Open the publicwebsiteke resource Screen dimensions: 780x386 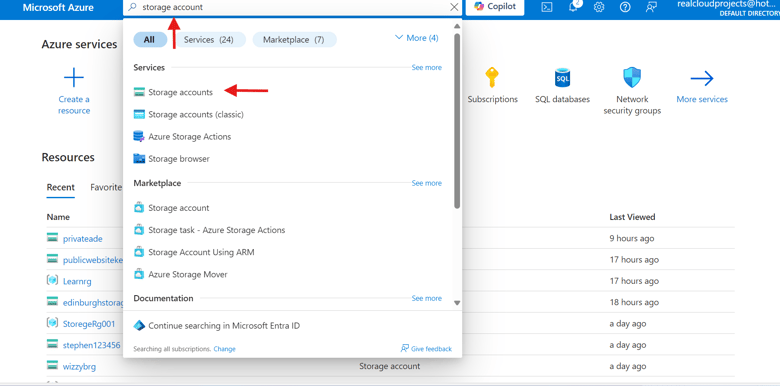click(93, 260)
